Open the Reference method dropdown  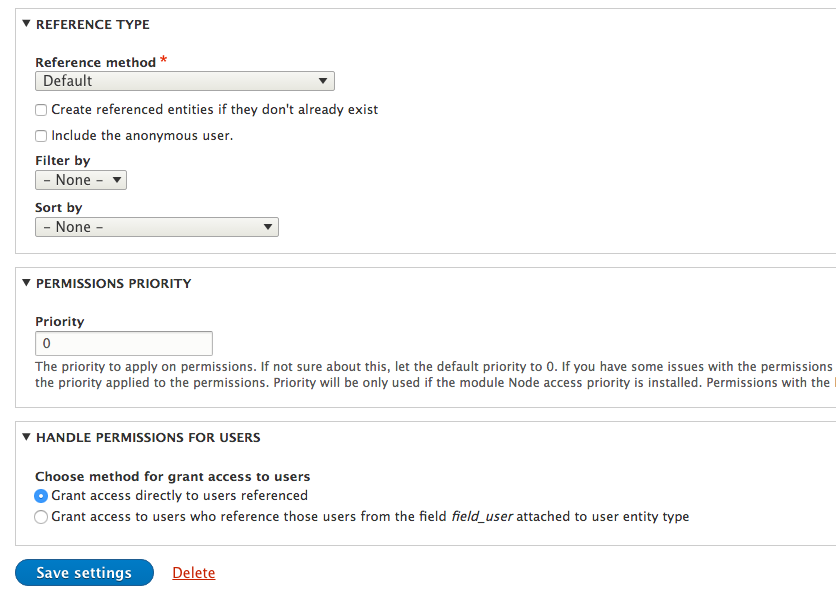click(184, 81)
